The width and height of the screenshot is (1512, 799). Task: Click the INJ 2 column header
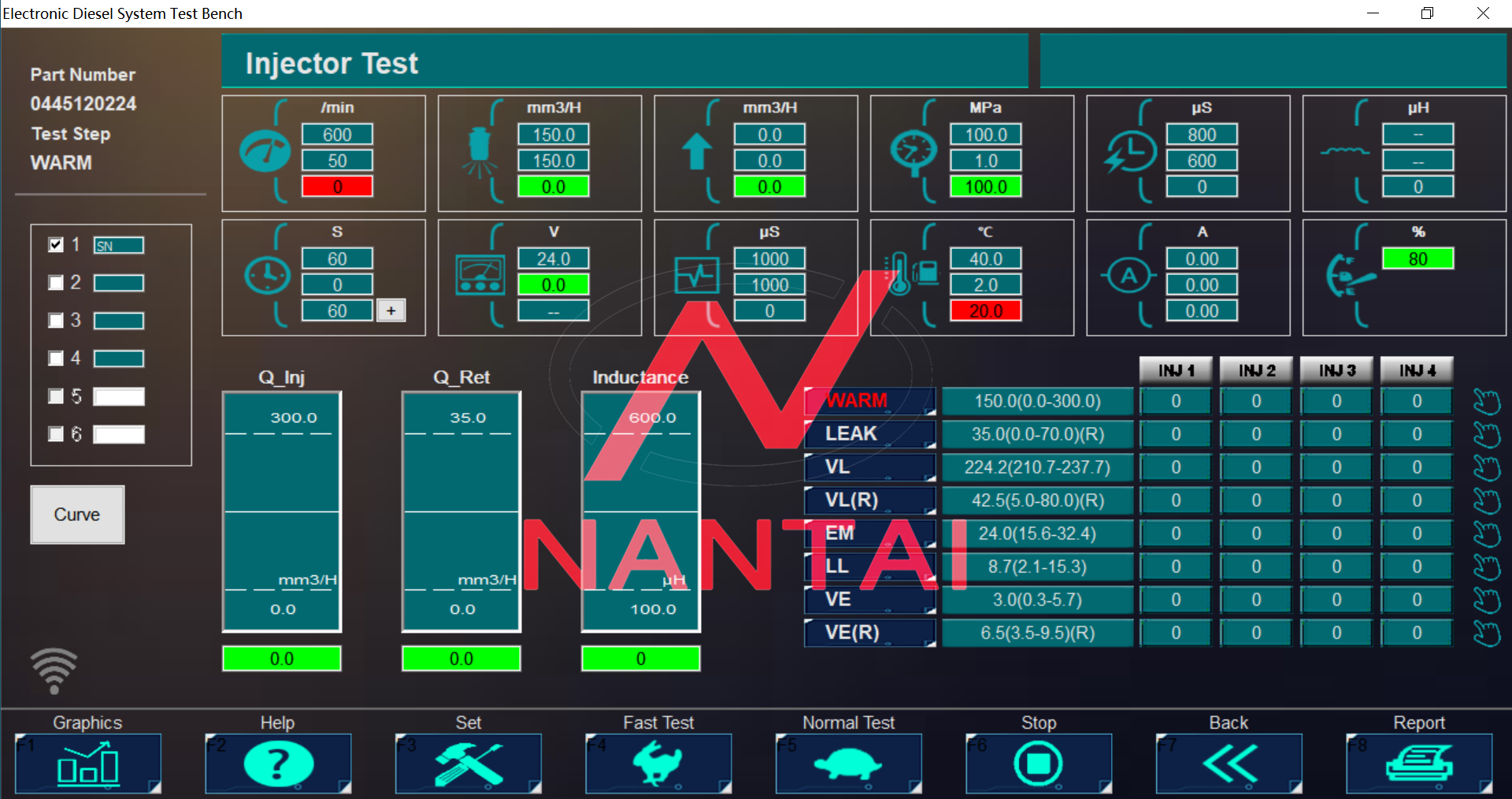1257,370
